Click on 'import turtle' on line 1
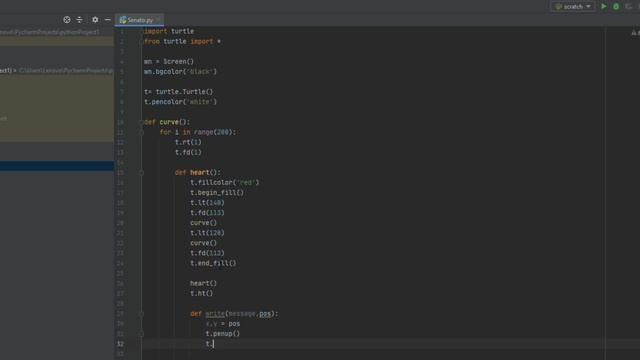 [x=169, y=31]
